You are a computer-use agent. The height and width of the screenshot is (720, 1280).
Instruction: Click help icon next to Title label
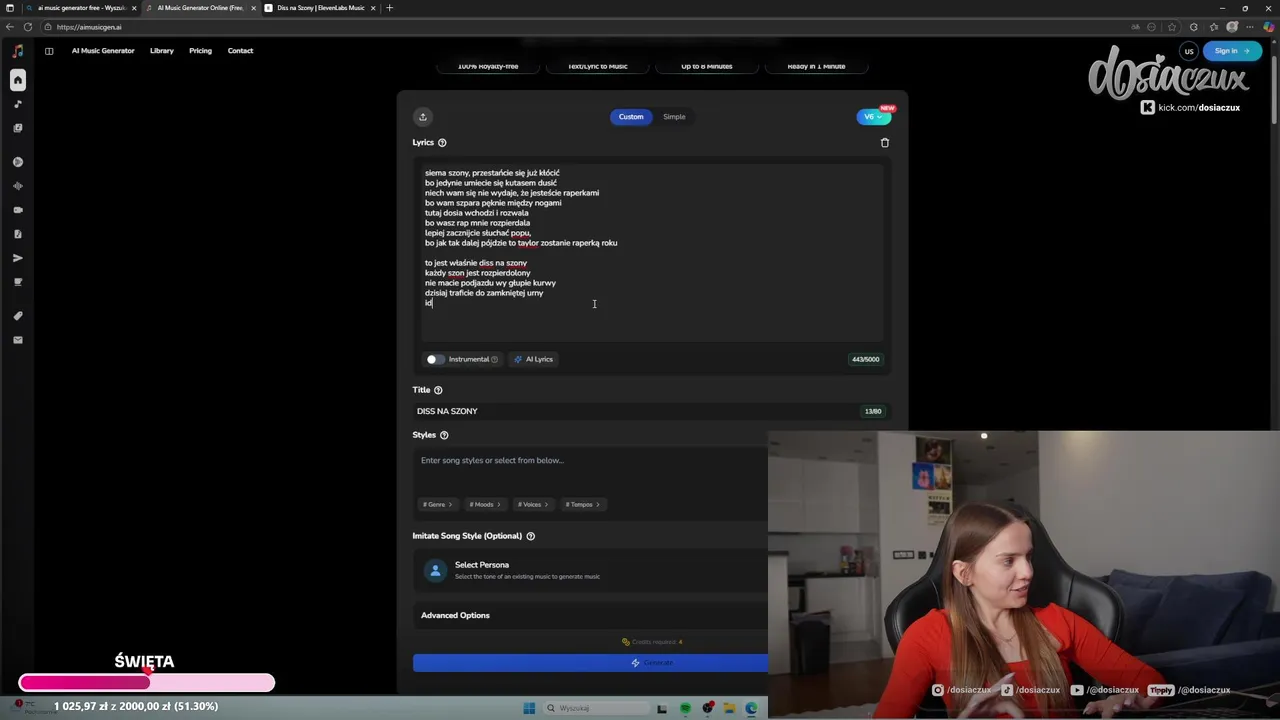[x=438, y=390]
